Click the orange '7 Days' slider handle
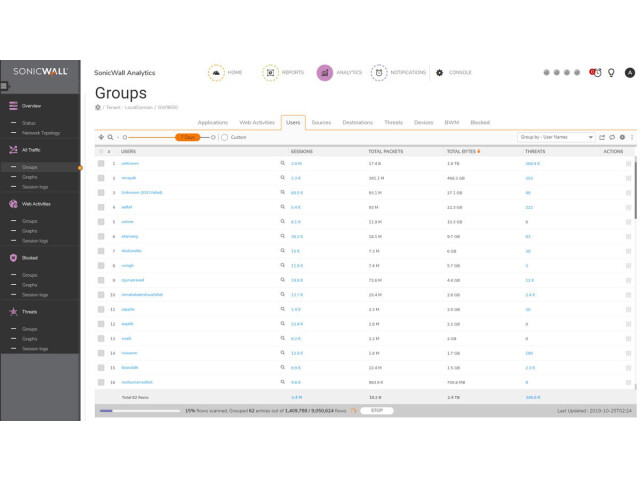This screenshot has height=480, width=640. (x=187, y=137)
